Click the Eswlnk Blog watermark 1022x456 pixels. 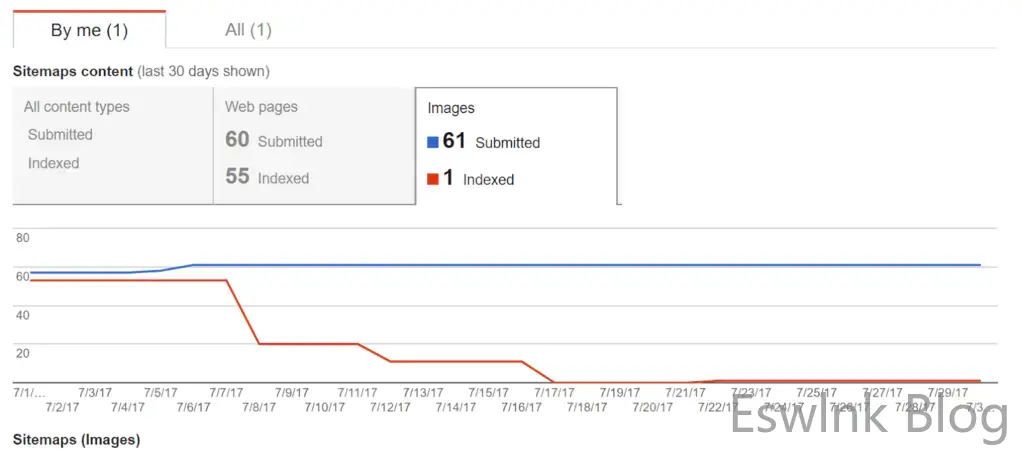coord(868,417)
